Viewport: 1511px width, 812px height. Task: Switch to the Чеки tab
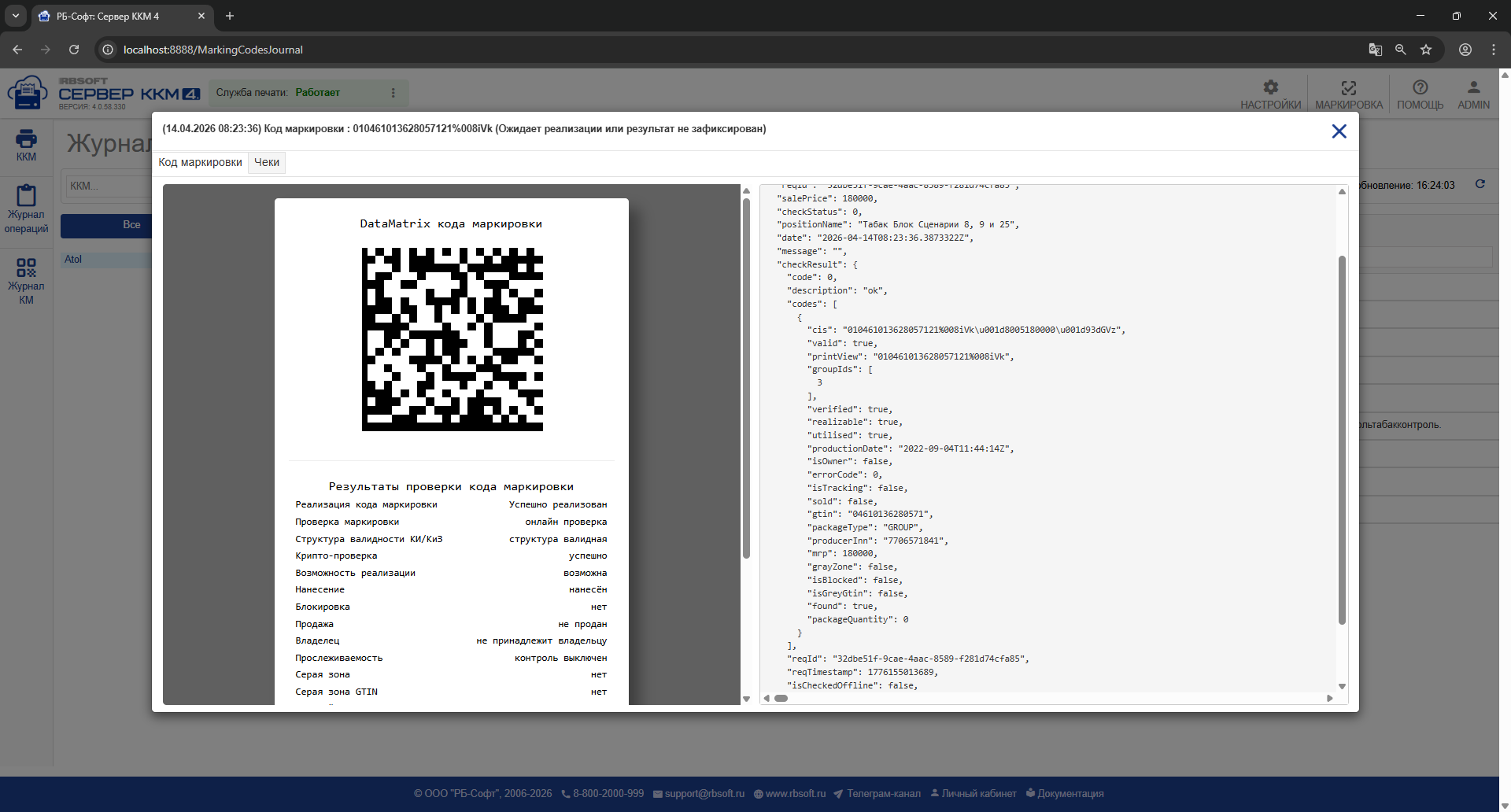[267, 162]
